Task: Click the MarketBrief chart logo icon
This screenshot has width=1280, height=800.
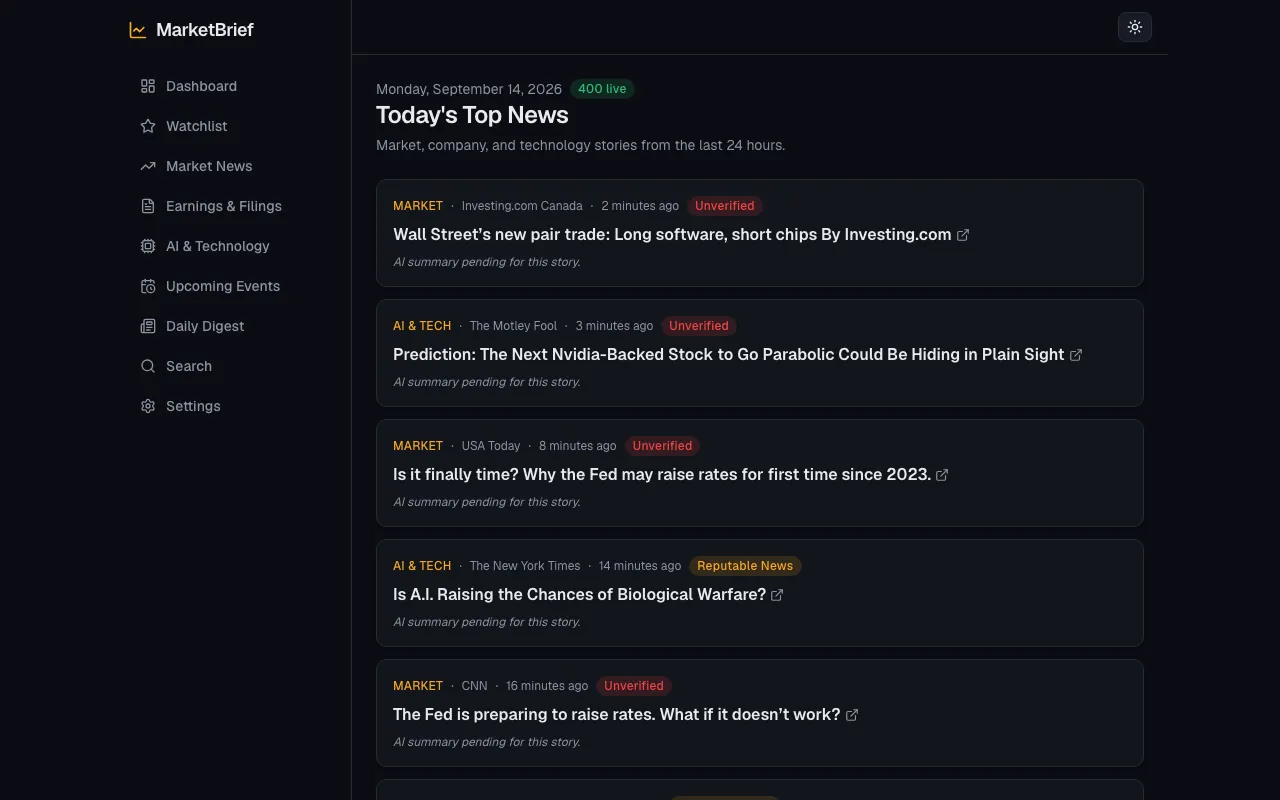Action: pos(138,30)
